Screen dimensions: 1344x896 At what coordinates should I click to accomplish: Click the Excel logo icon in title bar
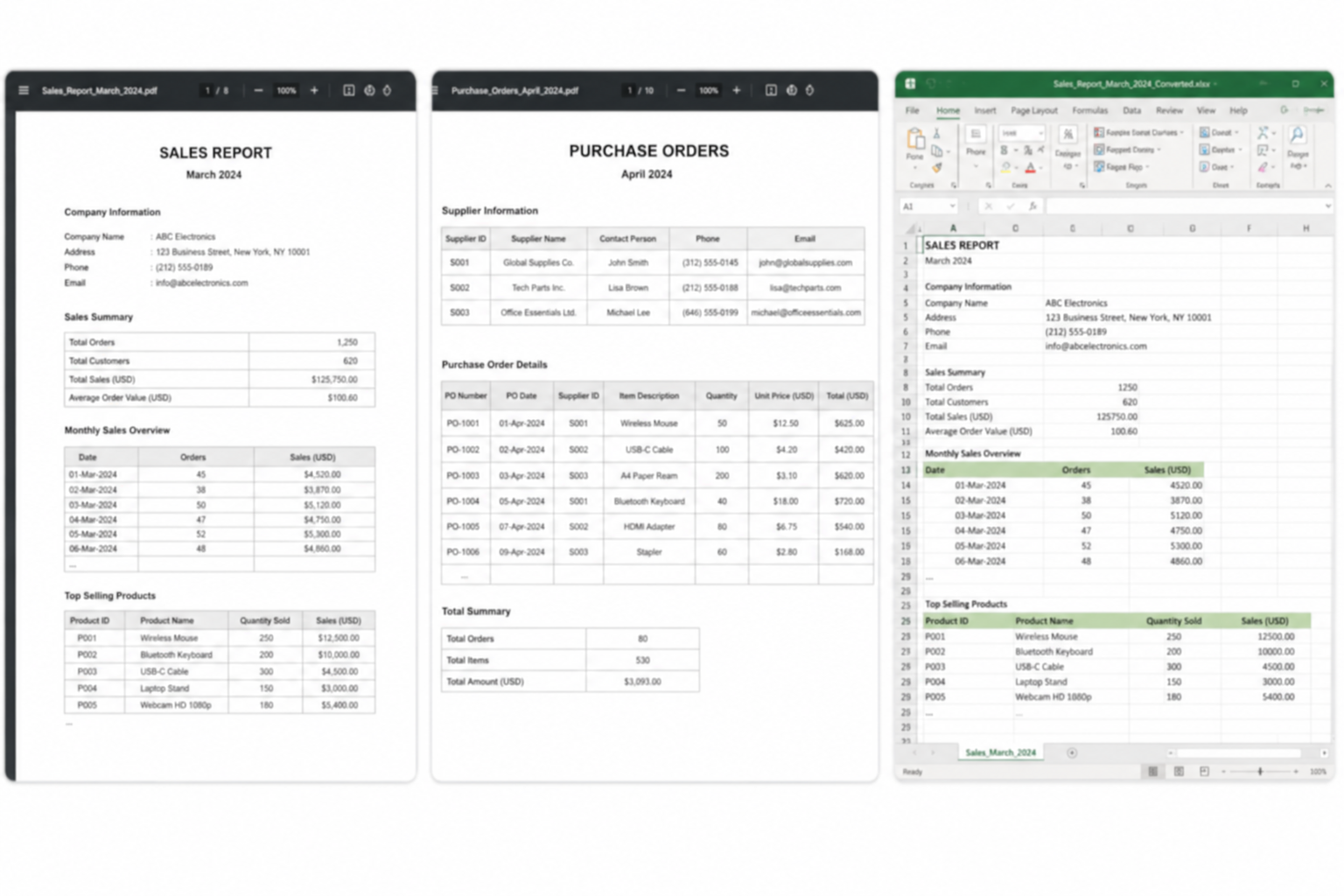coord(911,83)
